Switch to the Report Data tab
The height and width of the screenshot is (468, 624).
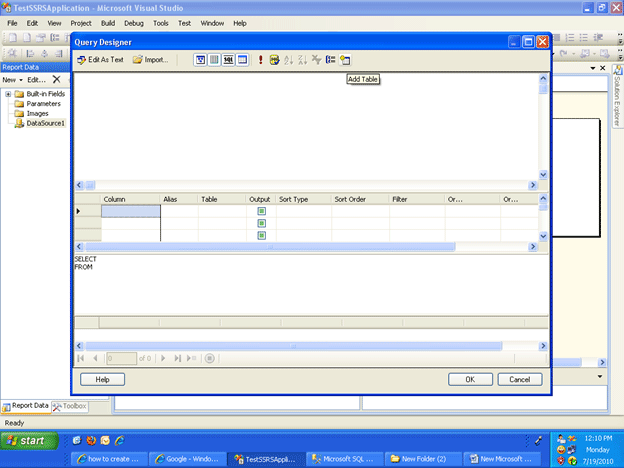(26, 406)
